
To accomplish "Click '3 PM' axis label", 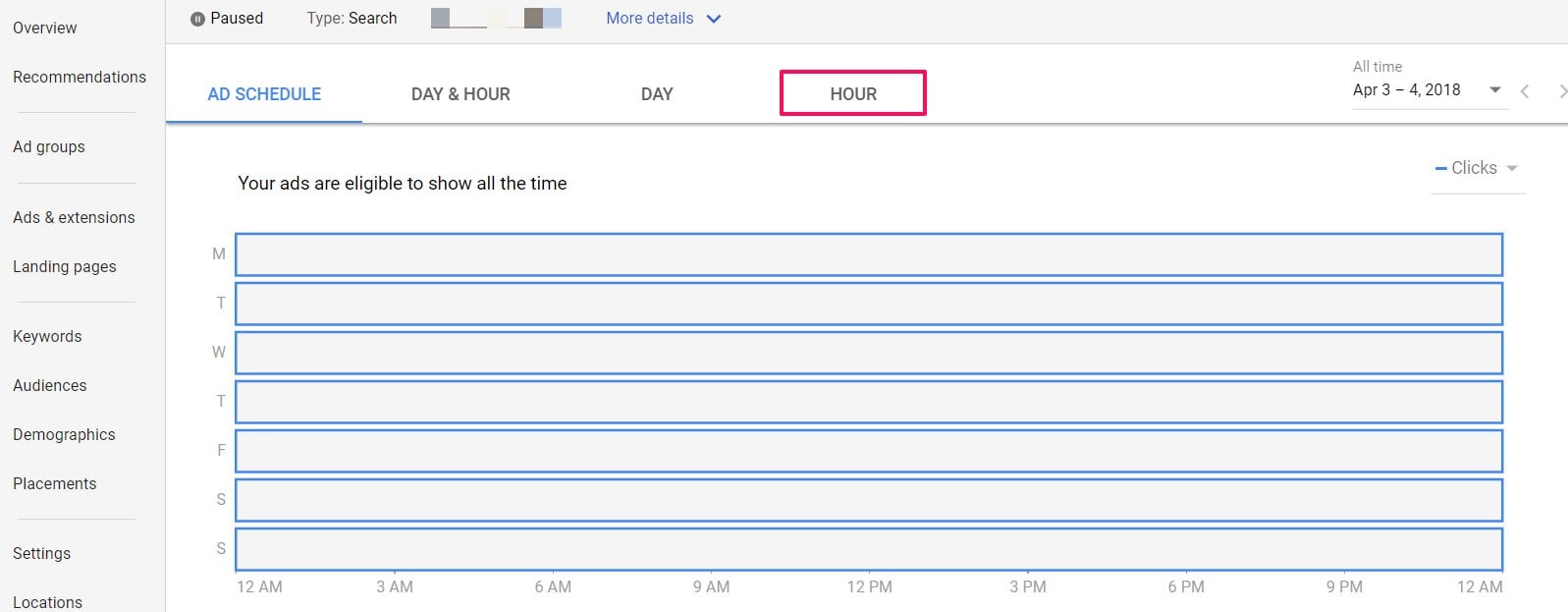I will 1028,586.
